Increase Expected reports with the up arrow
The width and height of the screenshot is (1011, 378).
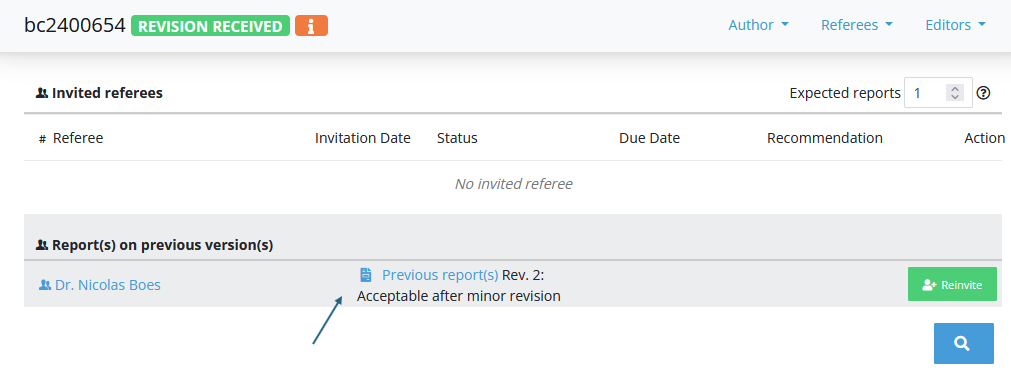(x=955, y=89)
